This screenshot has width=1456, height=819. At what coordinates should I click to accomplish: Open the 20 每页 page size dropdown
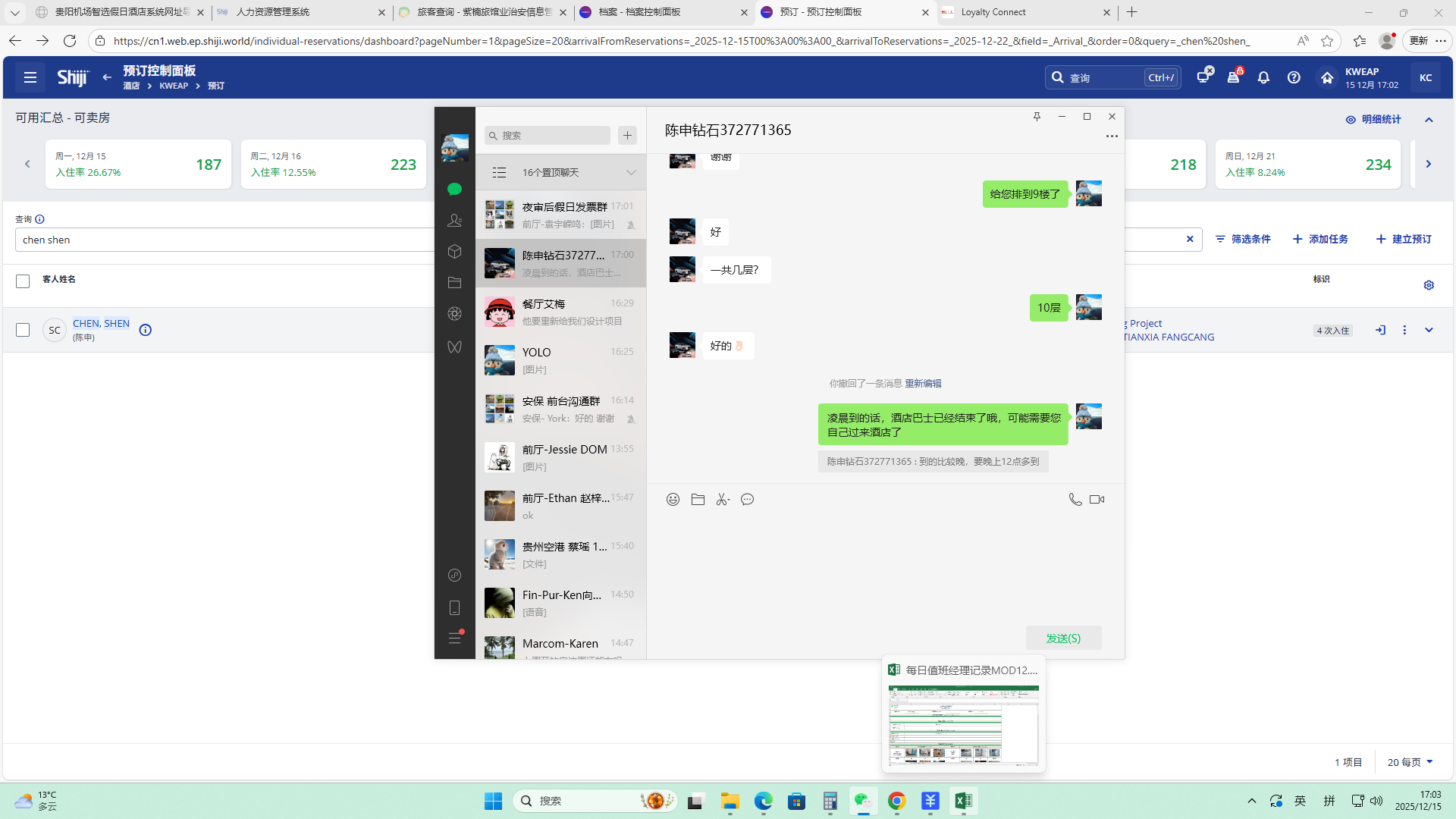[x=1410, y=762]
